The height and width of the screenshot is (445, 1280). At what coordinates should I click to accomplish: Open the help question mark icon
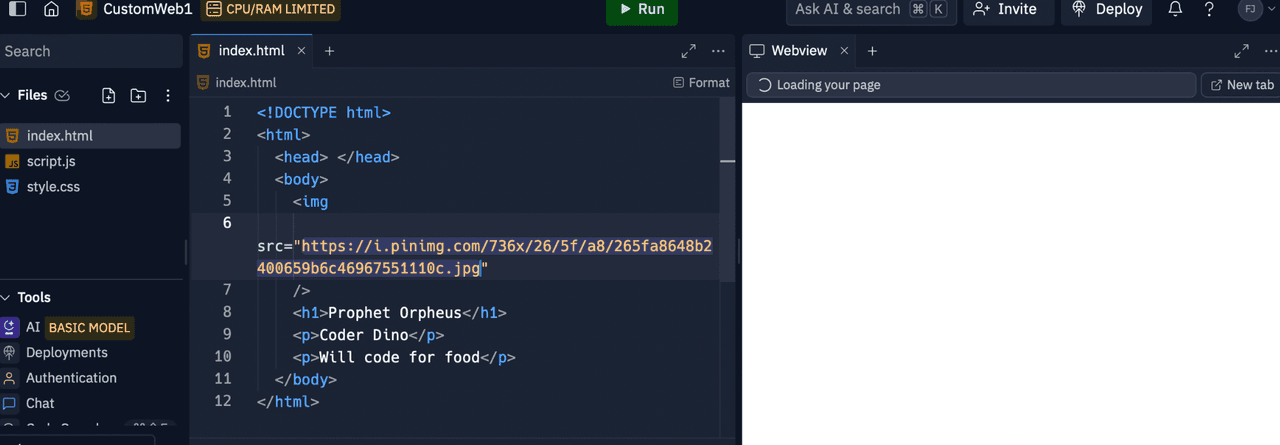[1209, 9]
